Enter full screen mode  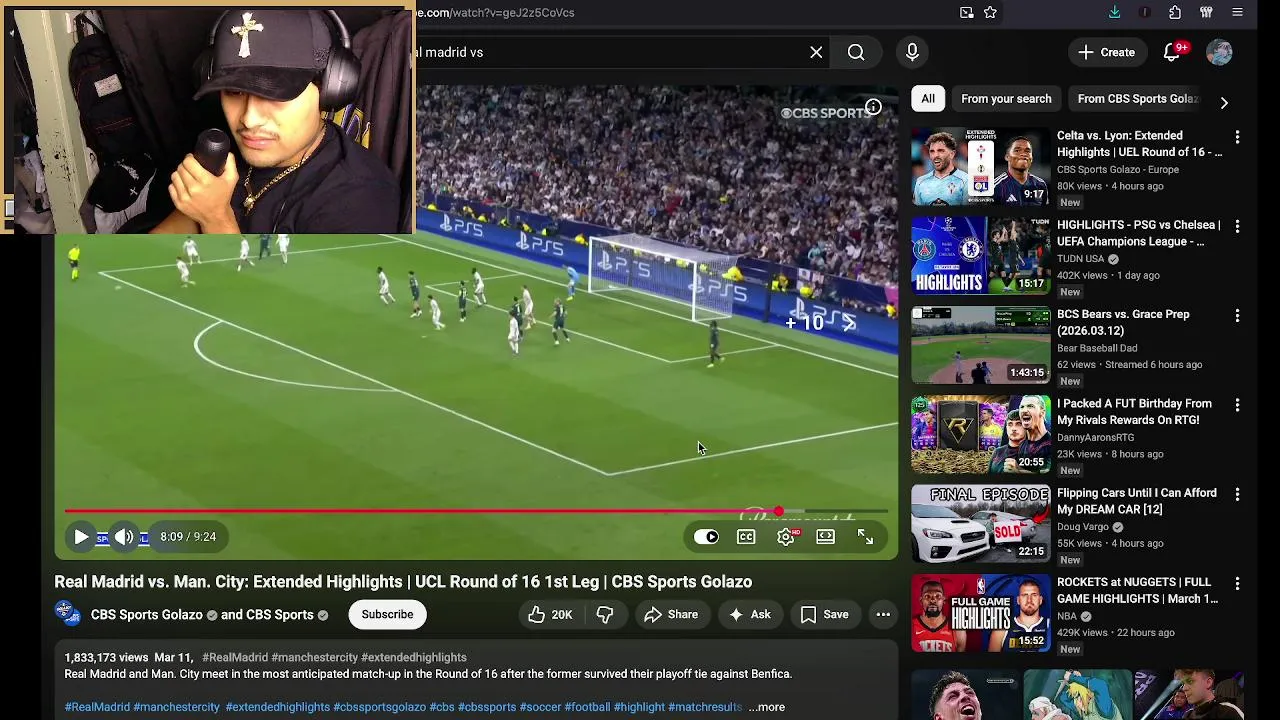tap(865, 537)
